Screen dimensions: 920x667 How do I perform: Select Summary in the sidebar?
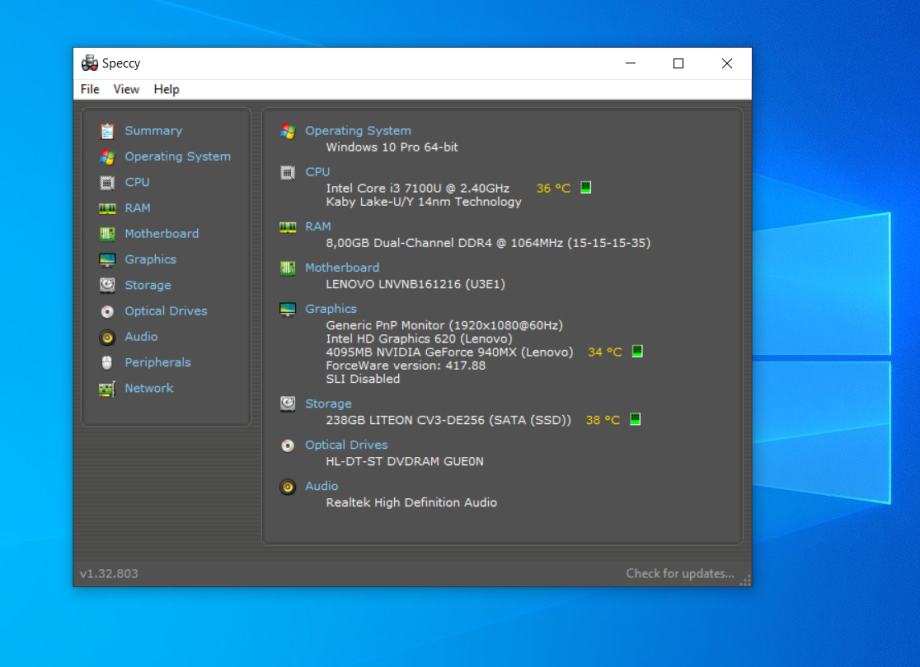[153, 130]
